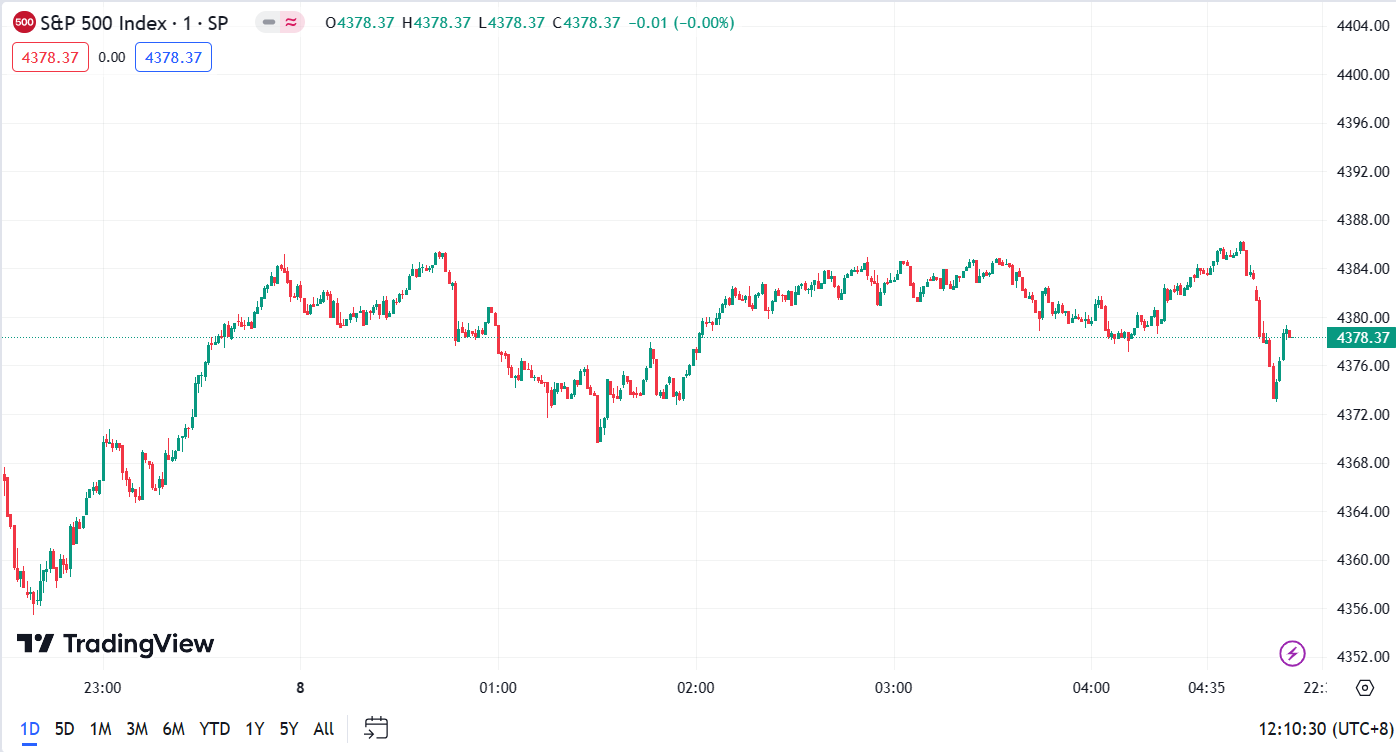Toggle the red sell price button
The width and height of the screenshot is (1396, 752).
pos(49,57)
